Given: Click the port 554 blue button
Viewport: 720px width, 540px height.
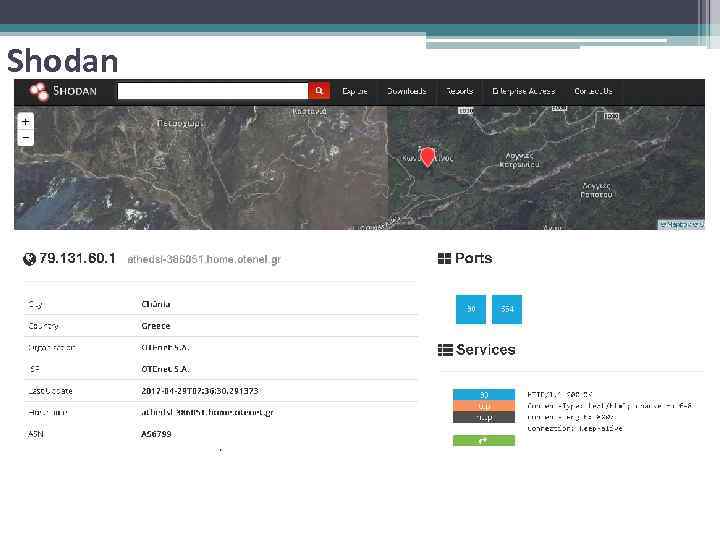Looking at the screenshot, I should (x=507, y=309).
